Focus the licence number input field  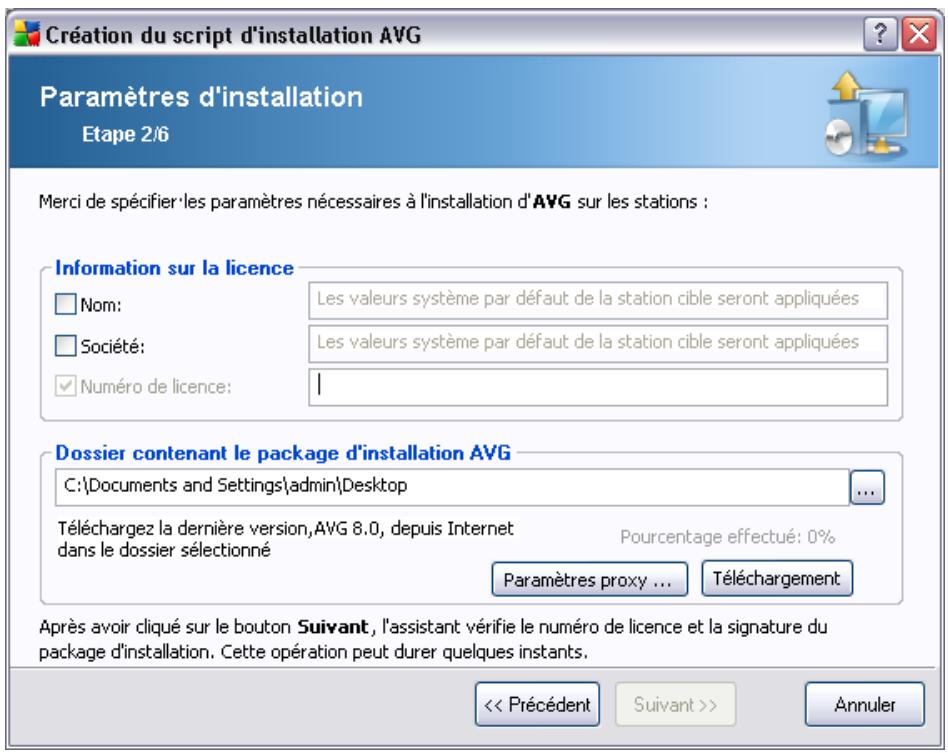[x=598, y=387]
